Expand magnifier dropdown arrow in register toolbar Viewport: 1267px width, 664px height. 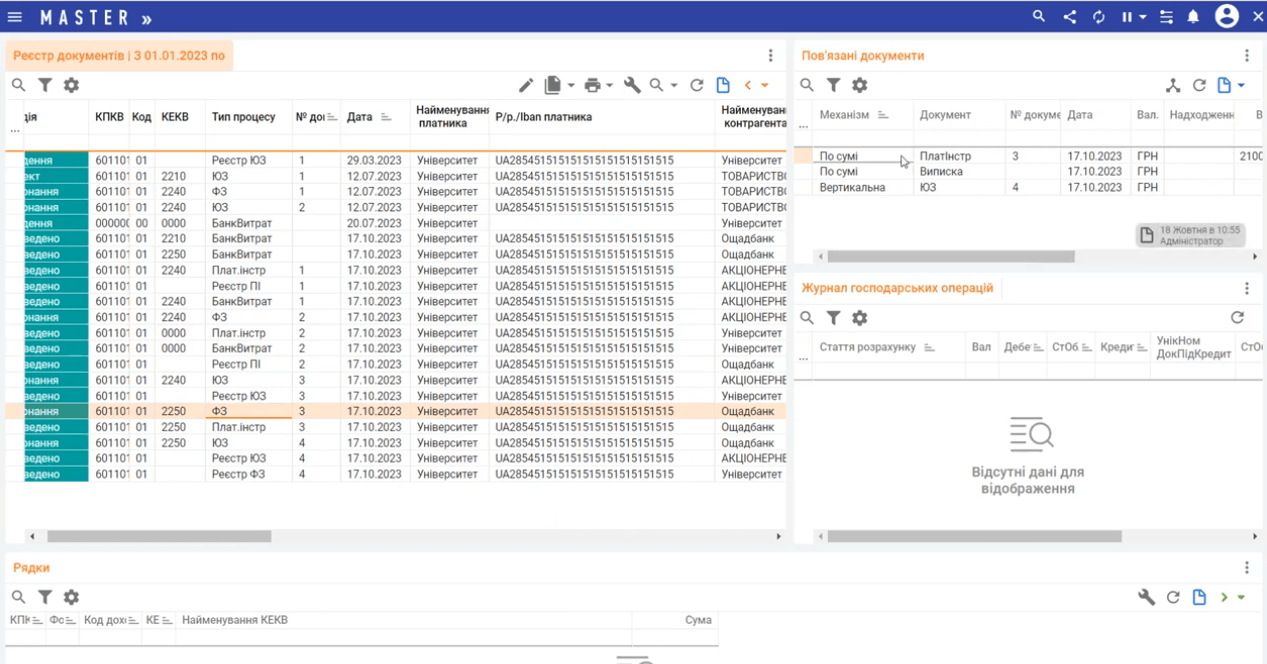[674, 86]
